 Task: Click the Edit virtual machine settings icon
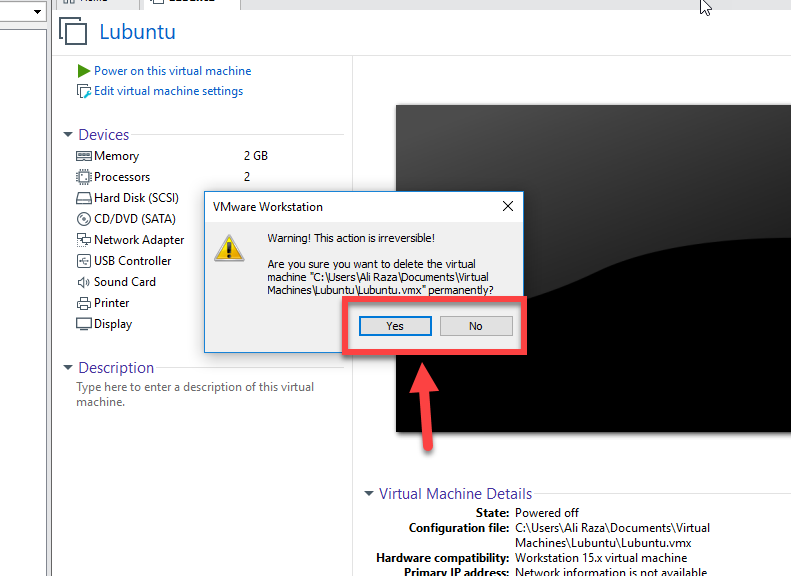84,91
